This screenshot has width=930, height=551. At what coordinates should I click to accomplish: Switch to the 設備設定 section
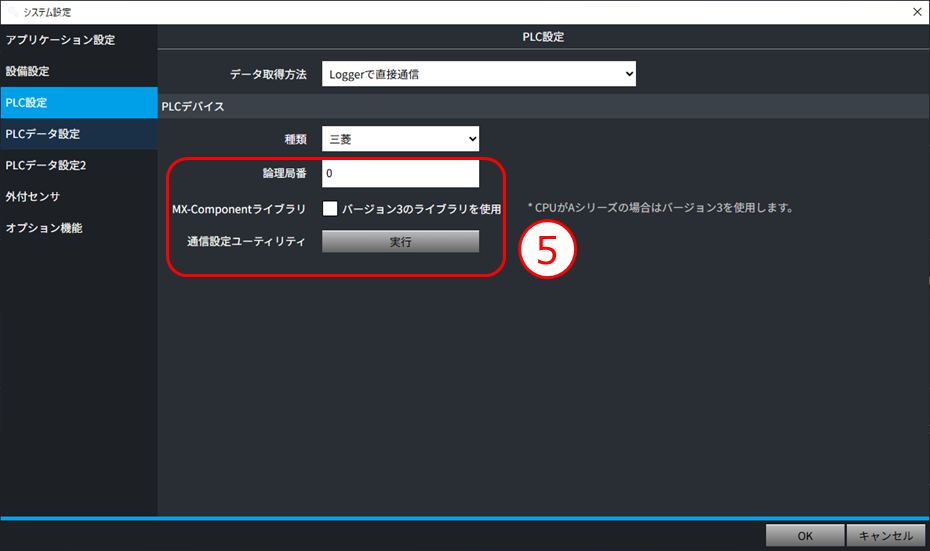point(28,72)
